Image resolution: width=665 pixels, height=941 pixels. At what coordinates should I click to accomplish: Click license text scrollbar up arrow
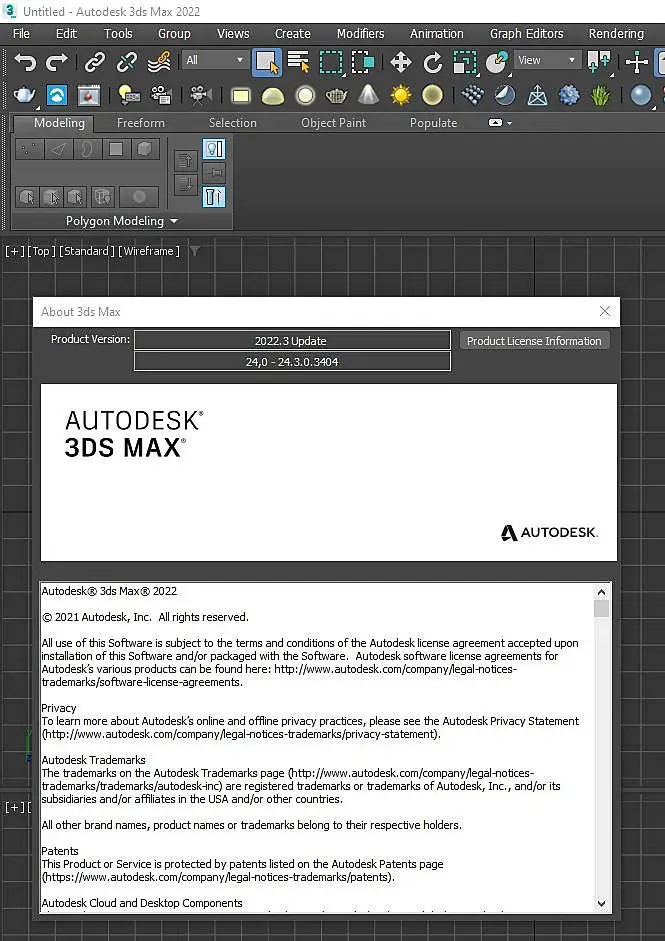point(601,592)
